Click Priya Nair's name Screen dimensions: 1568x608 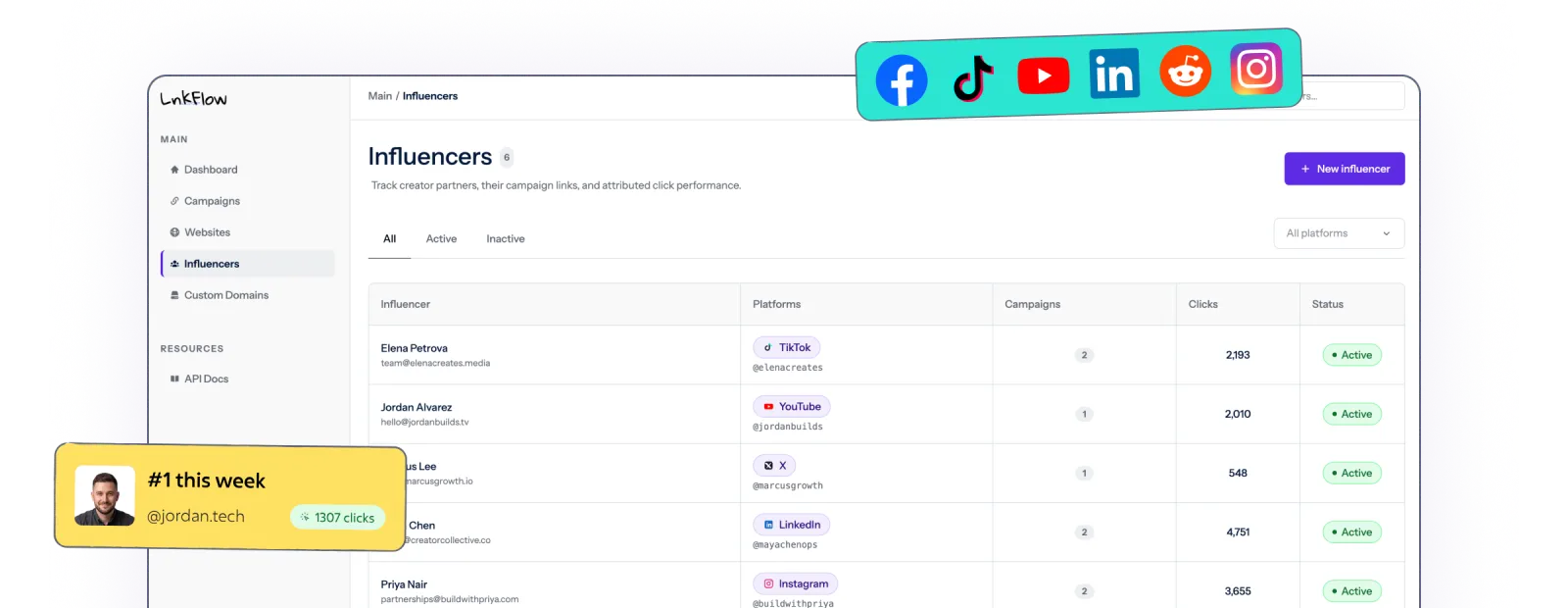click(404, 584)
